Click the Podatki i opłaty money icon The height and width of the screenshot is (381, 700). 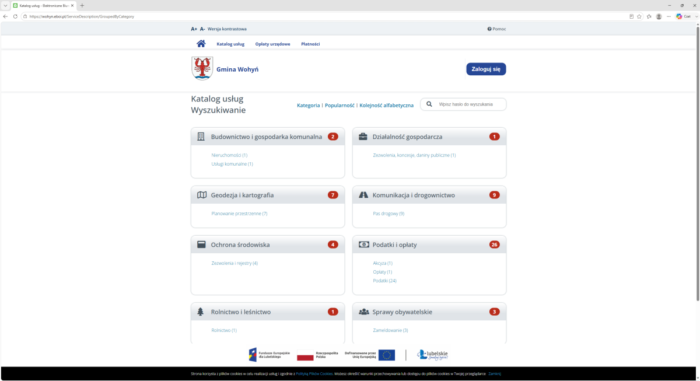pos(364,245)
